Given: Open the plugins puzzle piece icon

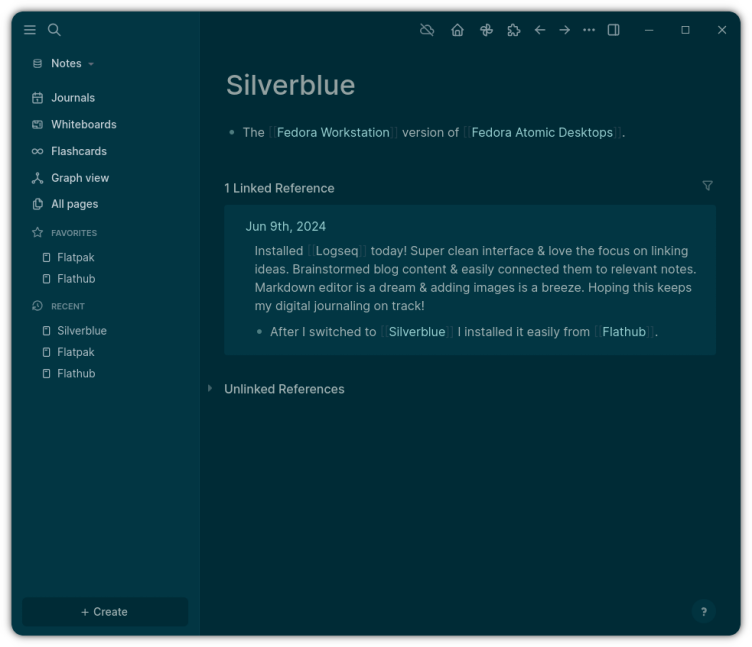Looking at the screenshot, I should pos(514,30).
